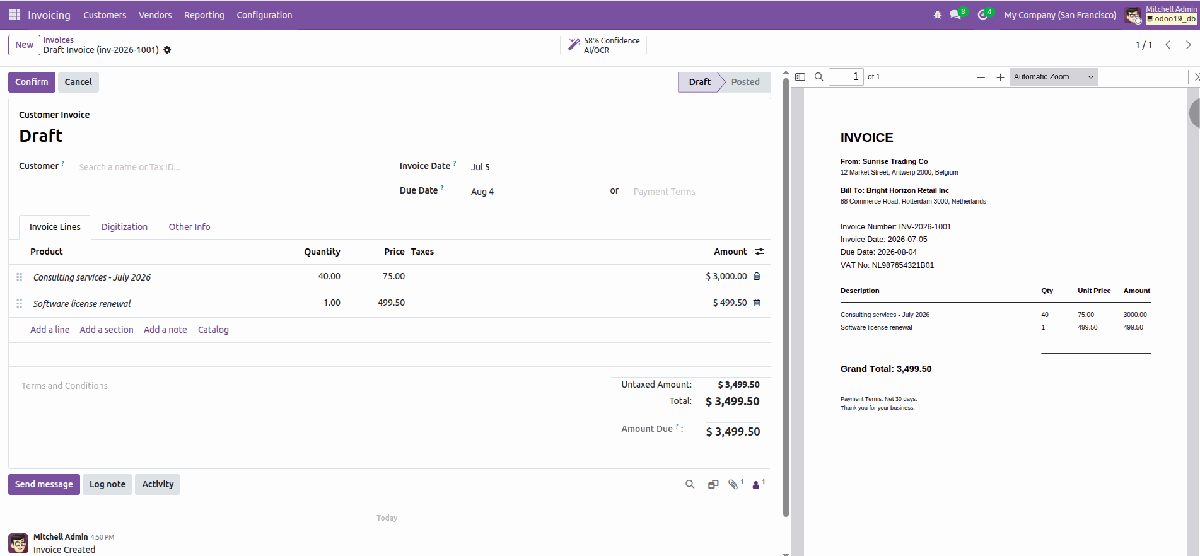Click the Draft status stage
The image size is (1200, 556).
coord(700,82)
